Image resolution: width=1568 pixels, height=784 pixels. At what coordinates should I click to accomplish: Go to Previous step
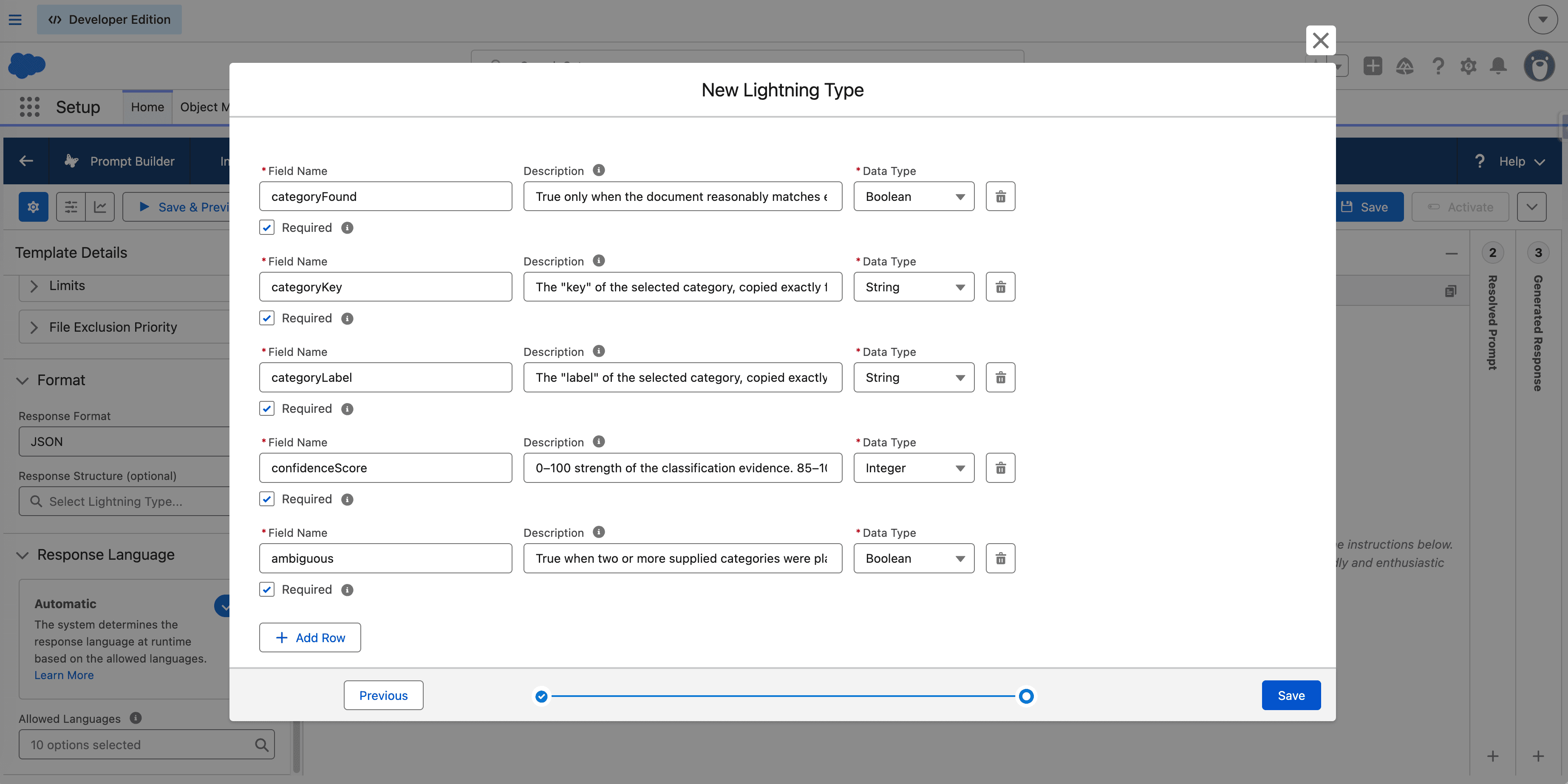point(383,695)
